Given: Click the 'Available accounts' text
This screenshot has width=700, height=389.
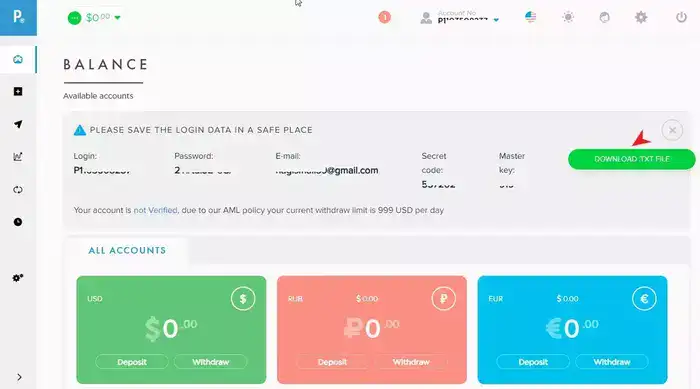Looking at the screenshot, I should coord(98,96).
